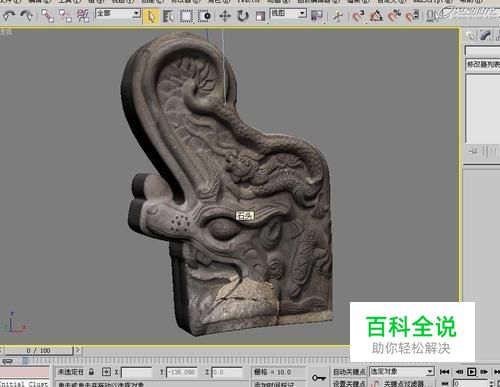This screenshot has height=387, width=500.
Task: Open the selection filter dropdown showing 全部
Action: 118,14
